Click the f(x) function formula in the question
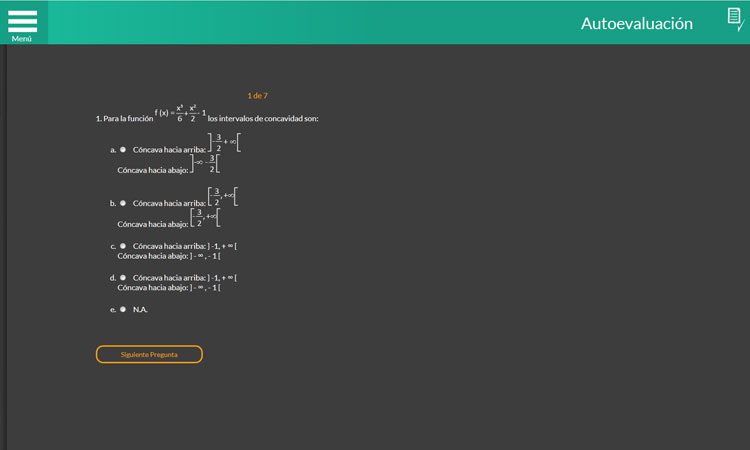750x450 pixels. click(180, 114)
